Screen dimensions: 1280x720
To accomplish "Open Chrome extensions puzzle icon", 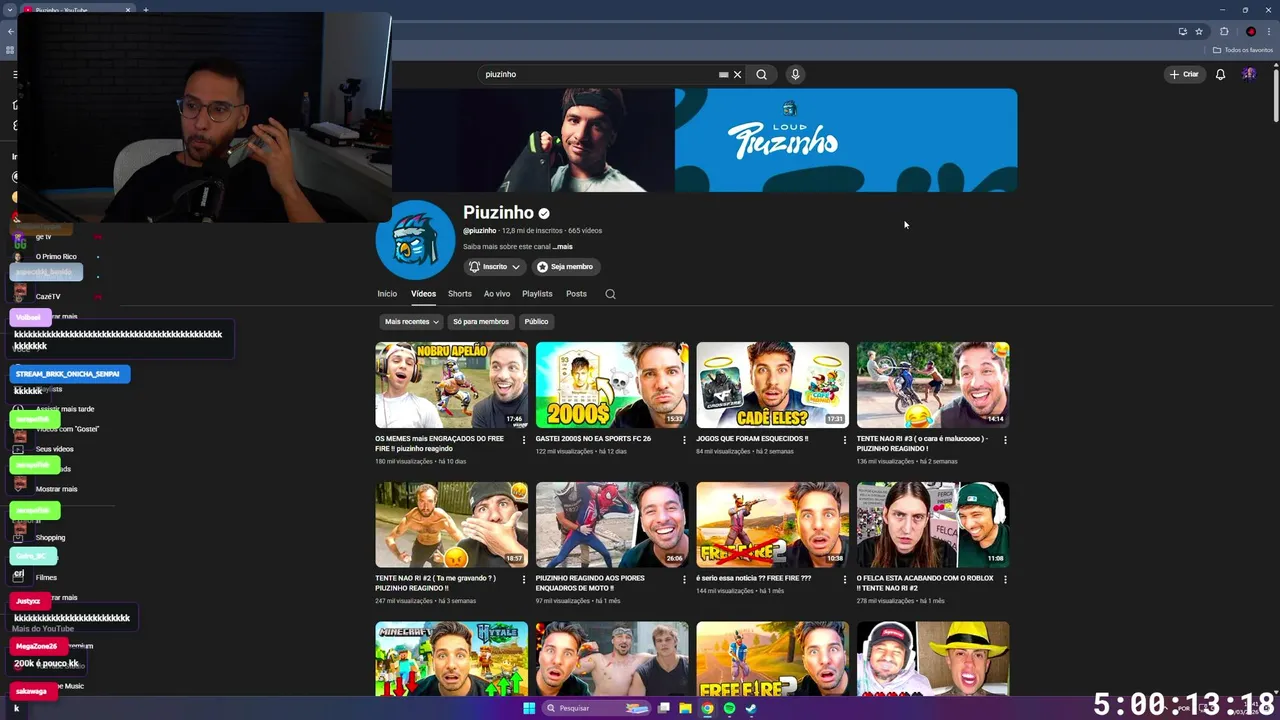I will (x=1224, y=31).
